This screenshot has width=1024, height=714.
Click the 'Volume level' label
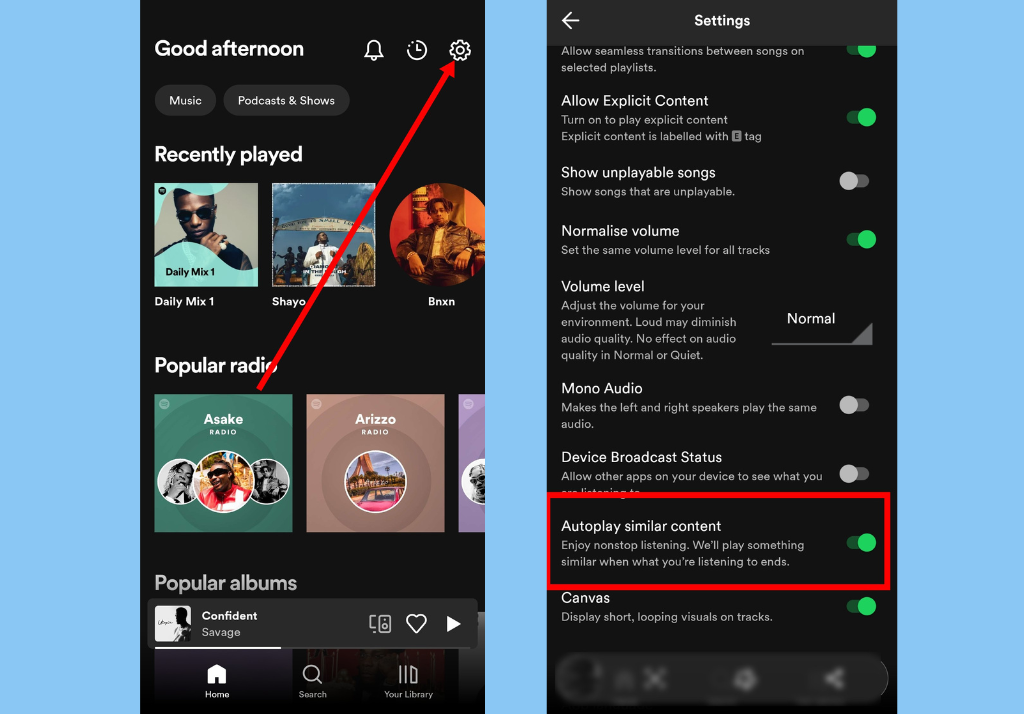click(602, 286)
